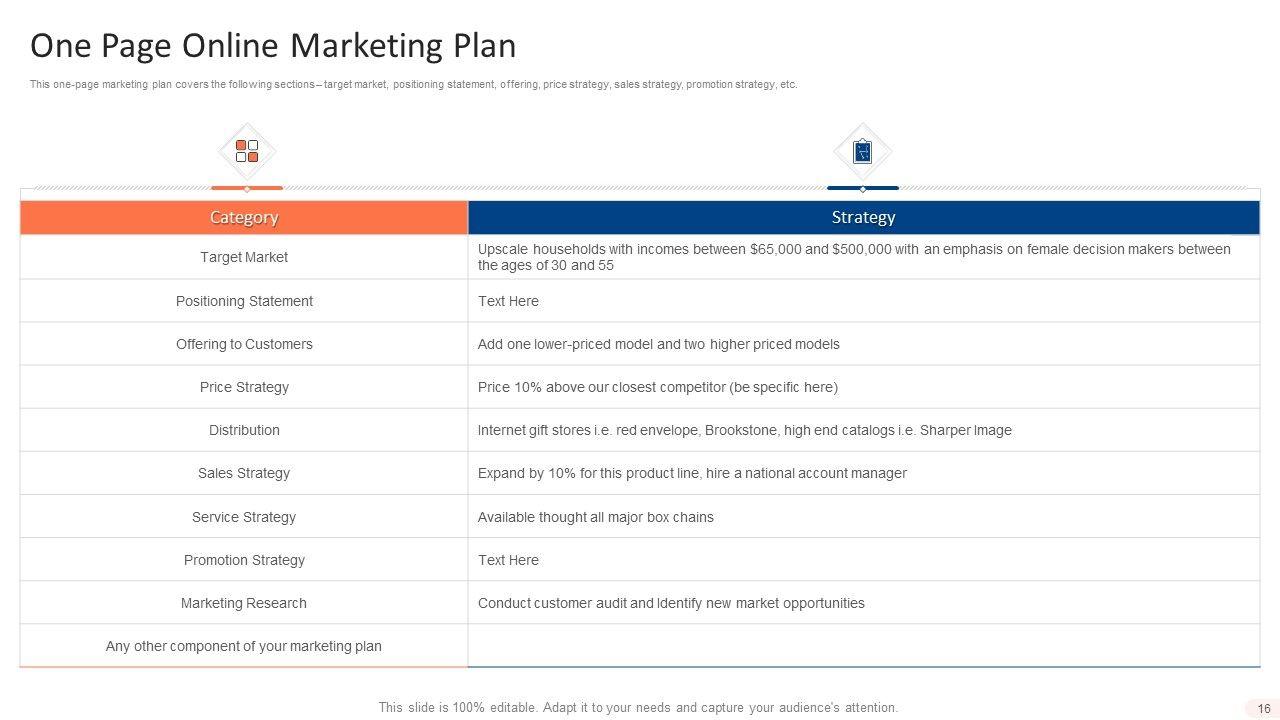
Task: Select the Strategy column header
Action: (863, 217)
